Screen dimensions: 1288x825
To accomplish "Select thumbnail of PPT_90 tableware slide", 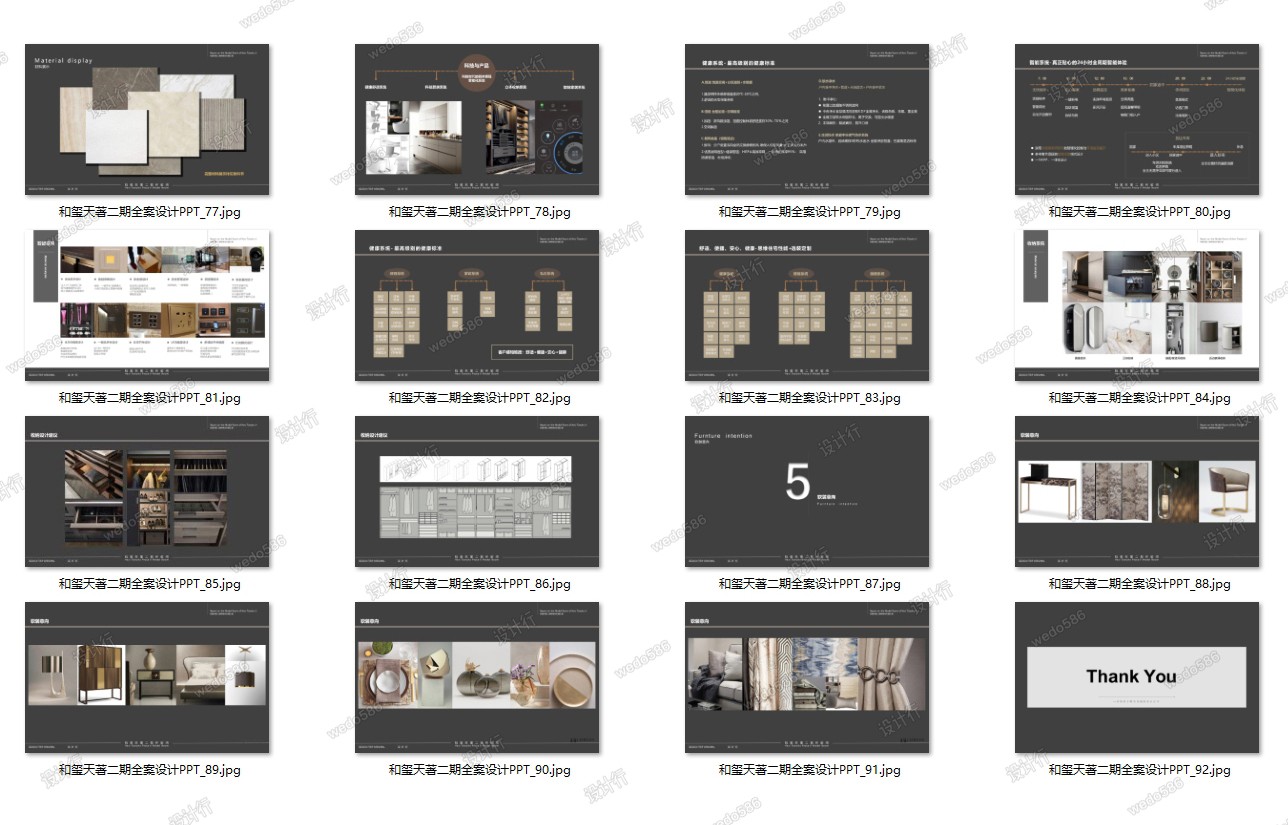I will (x=477, y=677).
